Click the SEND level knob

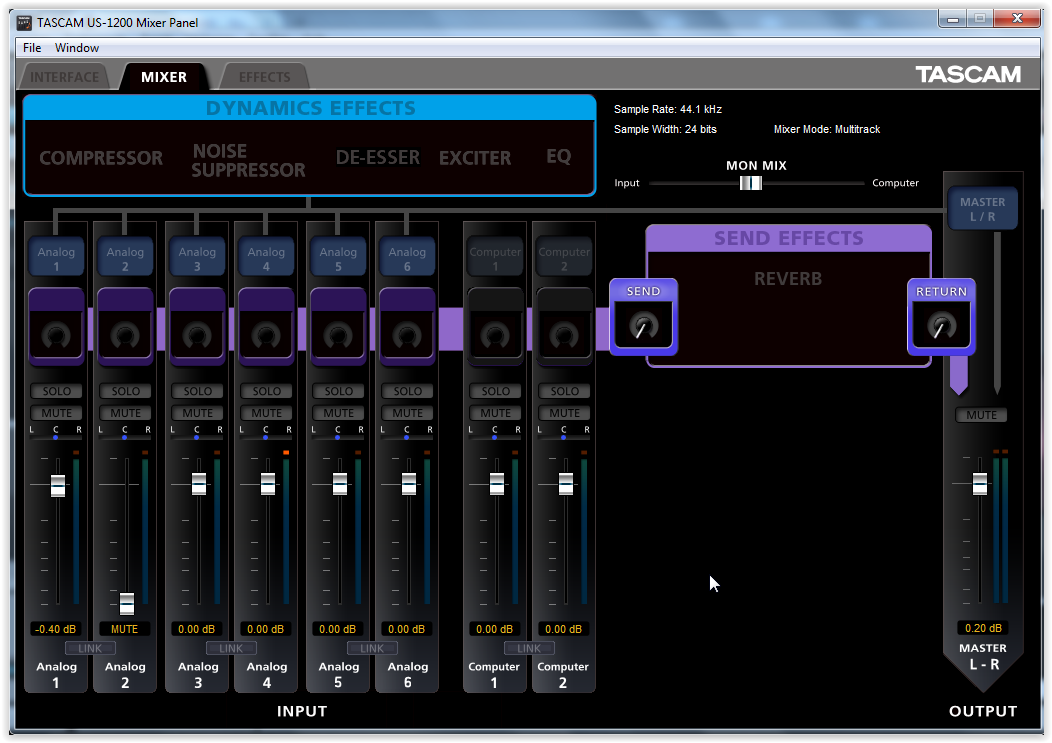click(x=643, y=324)
